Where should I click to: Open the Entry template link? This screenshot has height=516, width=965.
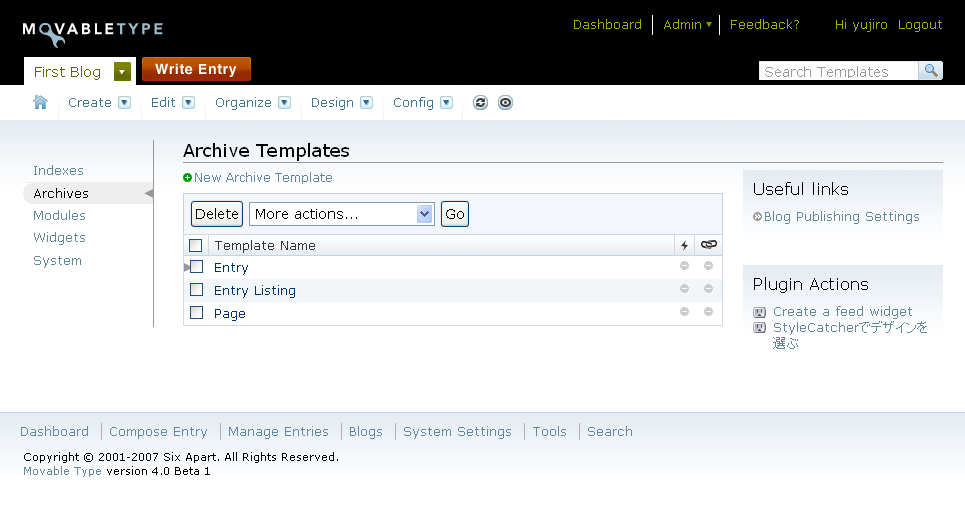[x=231, y=267]
